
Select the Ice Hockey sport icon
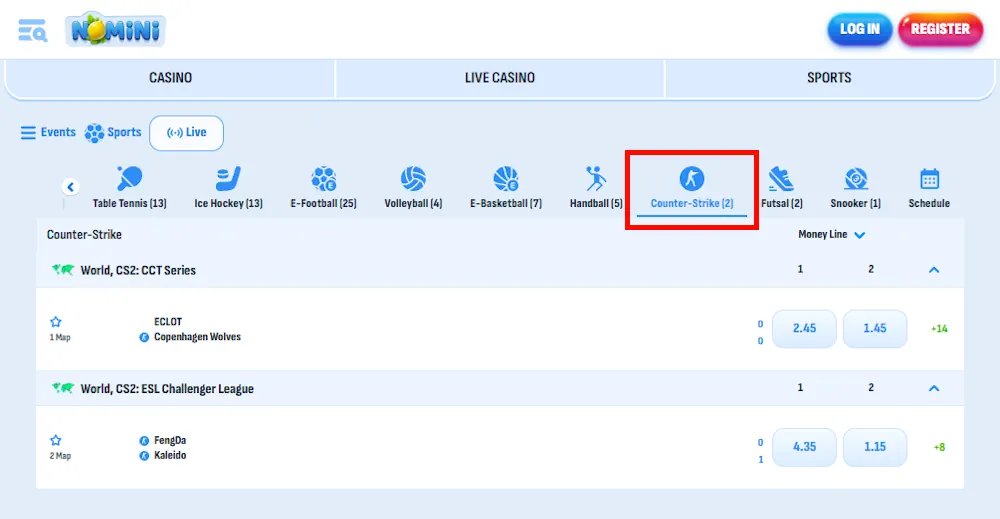click(x=228, y=180)
